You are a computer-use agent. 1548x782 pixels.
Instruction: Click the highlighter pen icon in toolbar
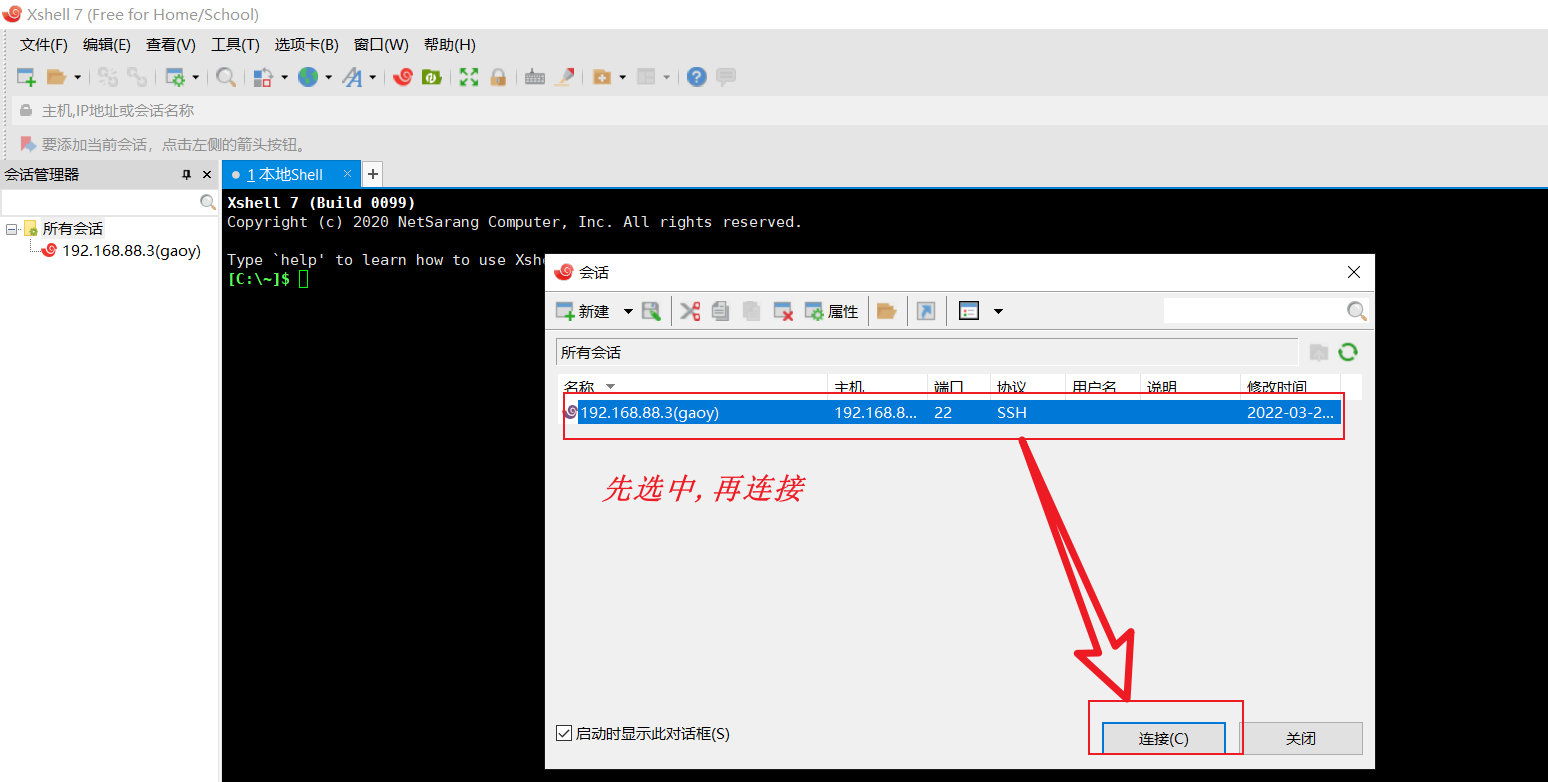pyautogui.click(x=564, y=77)
